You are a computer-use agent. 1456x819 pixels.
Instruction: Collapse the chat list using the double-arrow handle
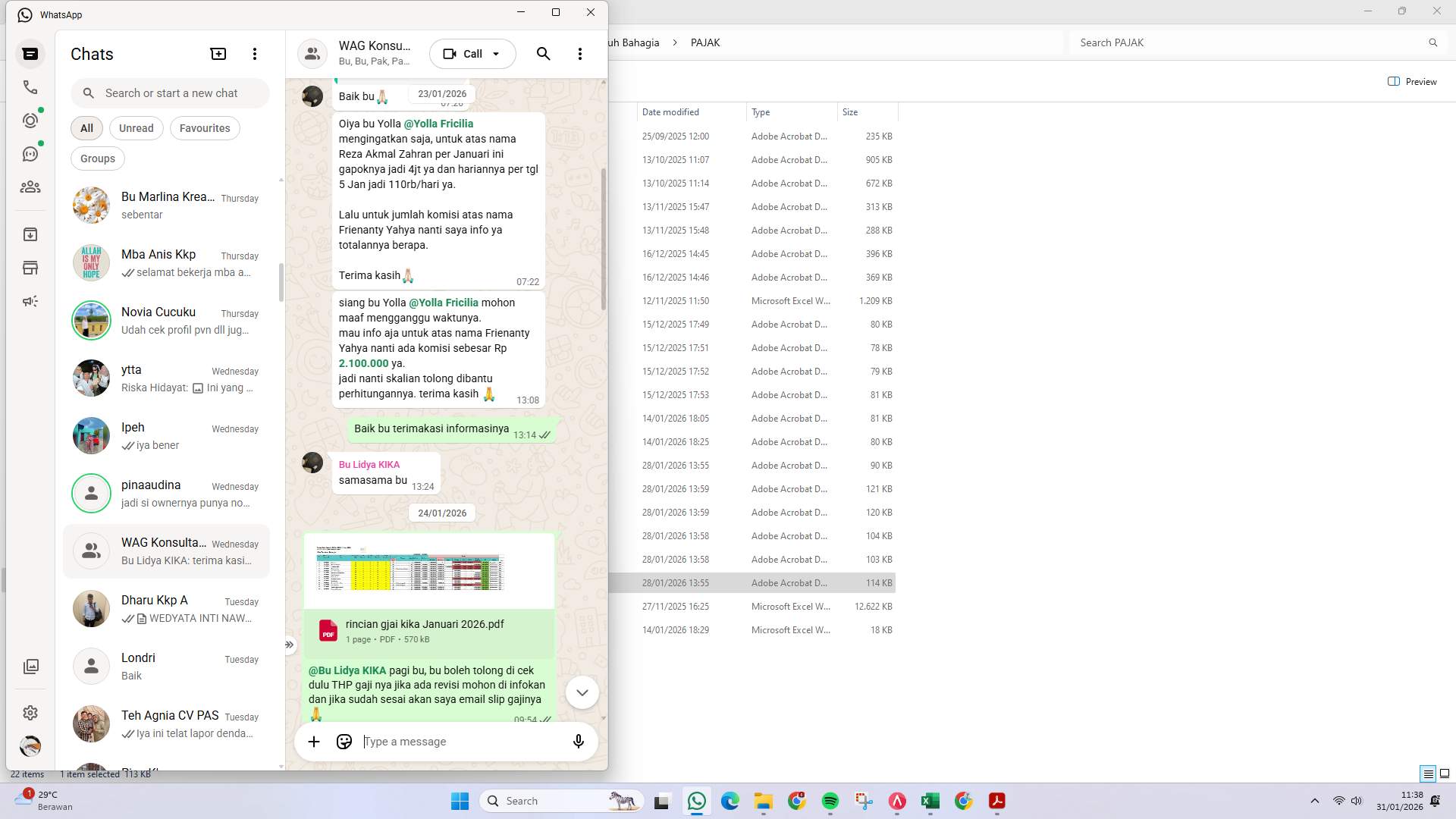289,645
